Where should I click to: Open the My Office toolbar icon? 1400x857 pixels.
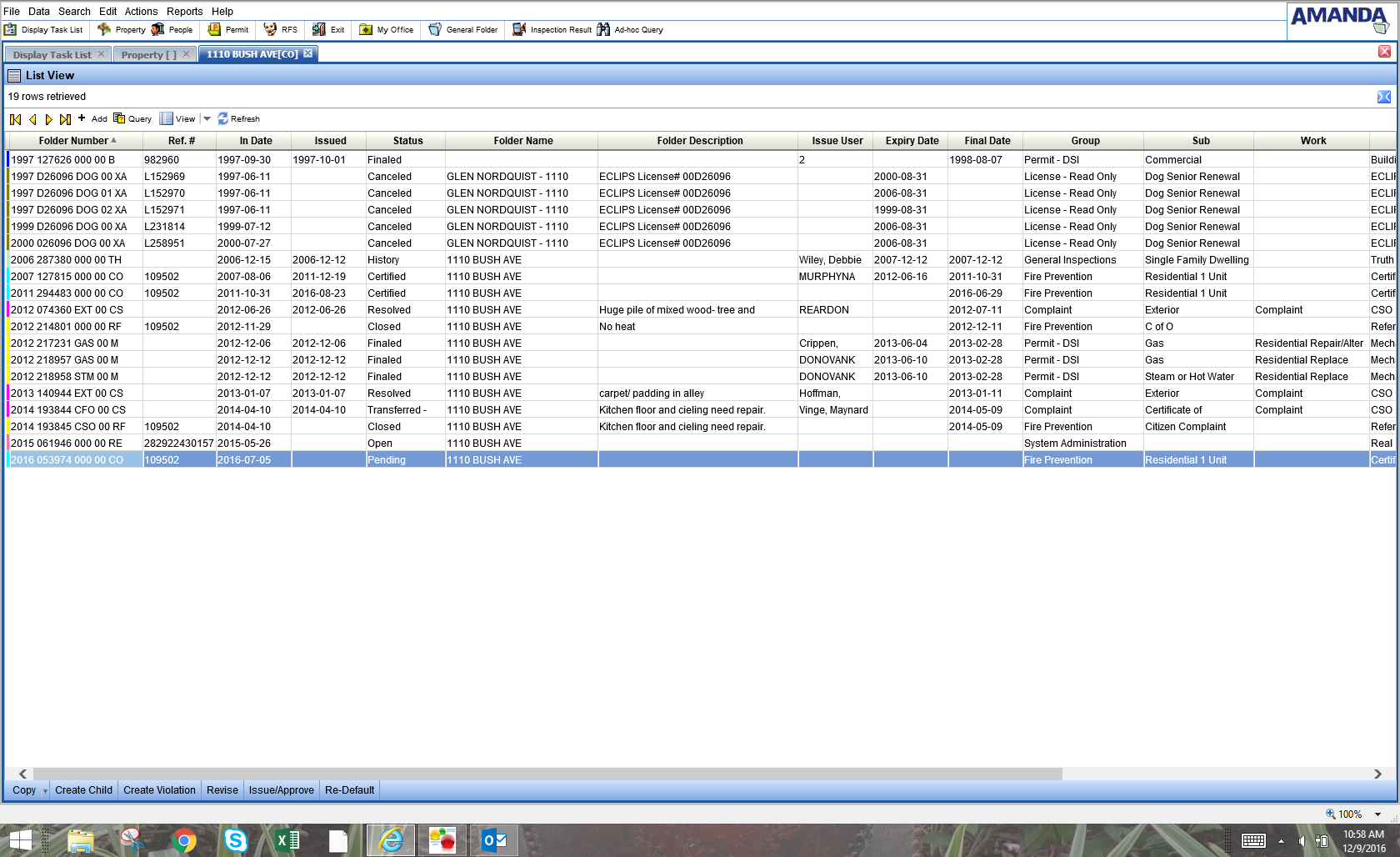click(x=366, y=30)
